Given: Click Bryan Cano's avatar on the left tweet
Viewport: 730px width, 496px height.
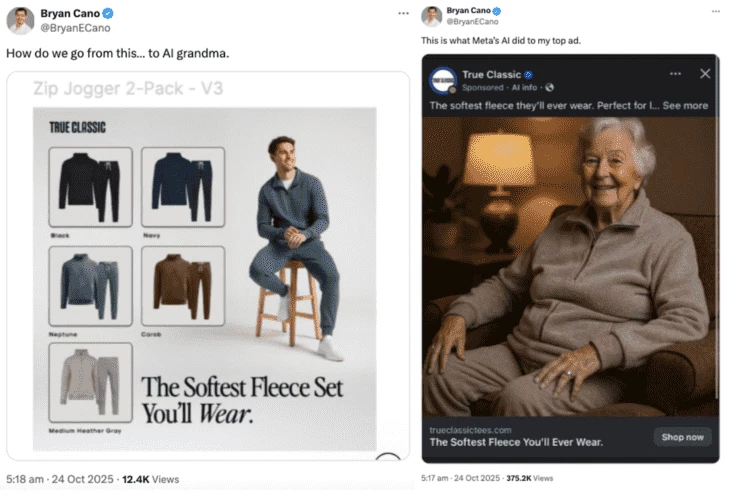Looking at the screenshot, I should 20,20.
